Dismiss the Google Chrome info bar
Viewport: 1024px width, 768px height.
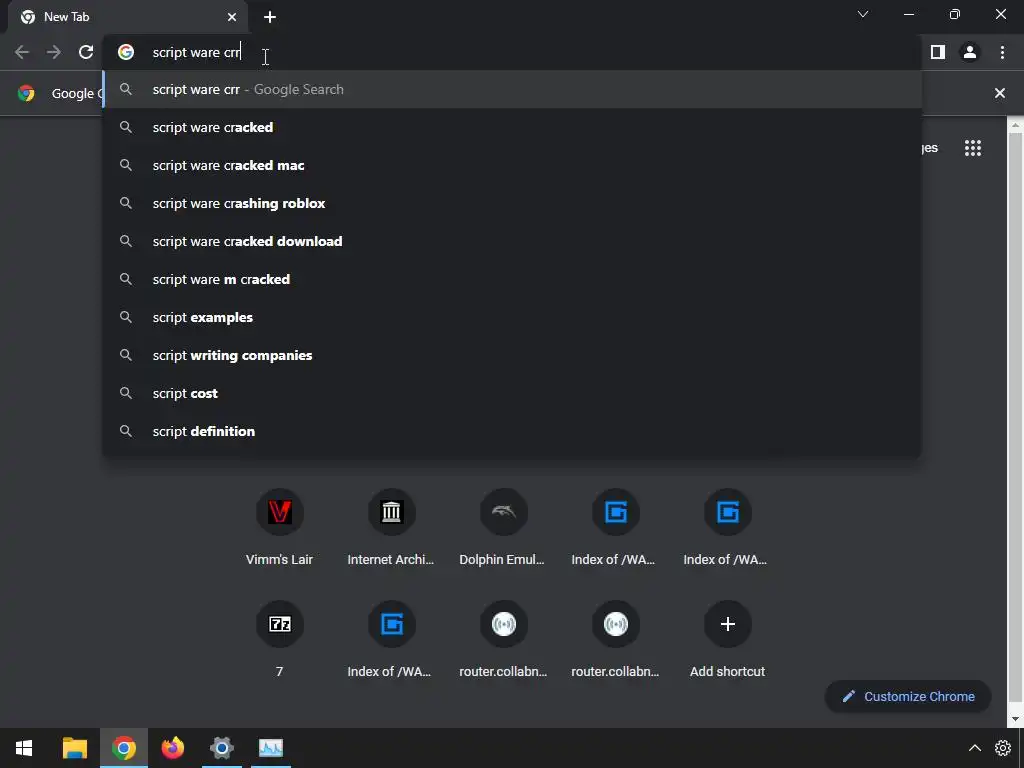point(999,93)
